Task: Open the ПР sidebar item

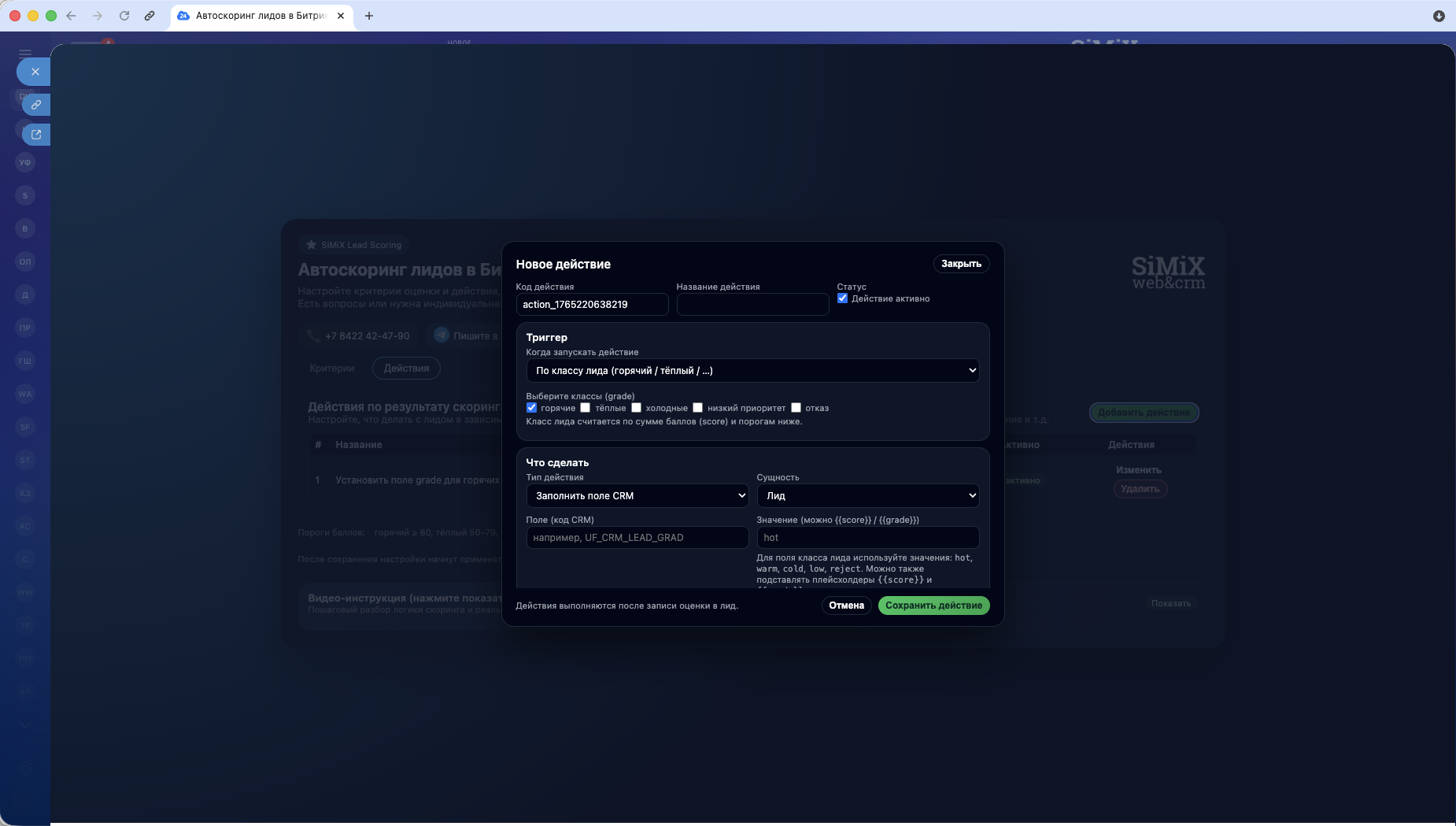Action: pos(25,328)
